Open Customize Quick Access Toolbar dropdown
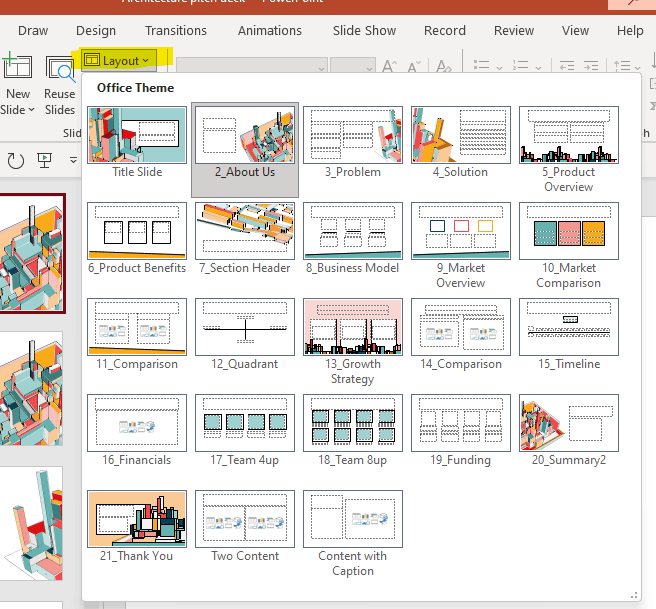 tap(73, 160)
